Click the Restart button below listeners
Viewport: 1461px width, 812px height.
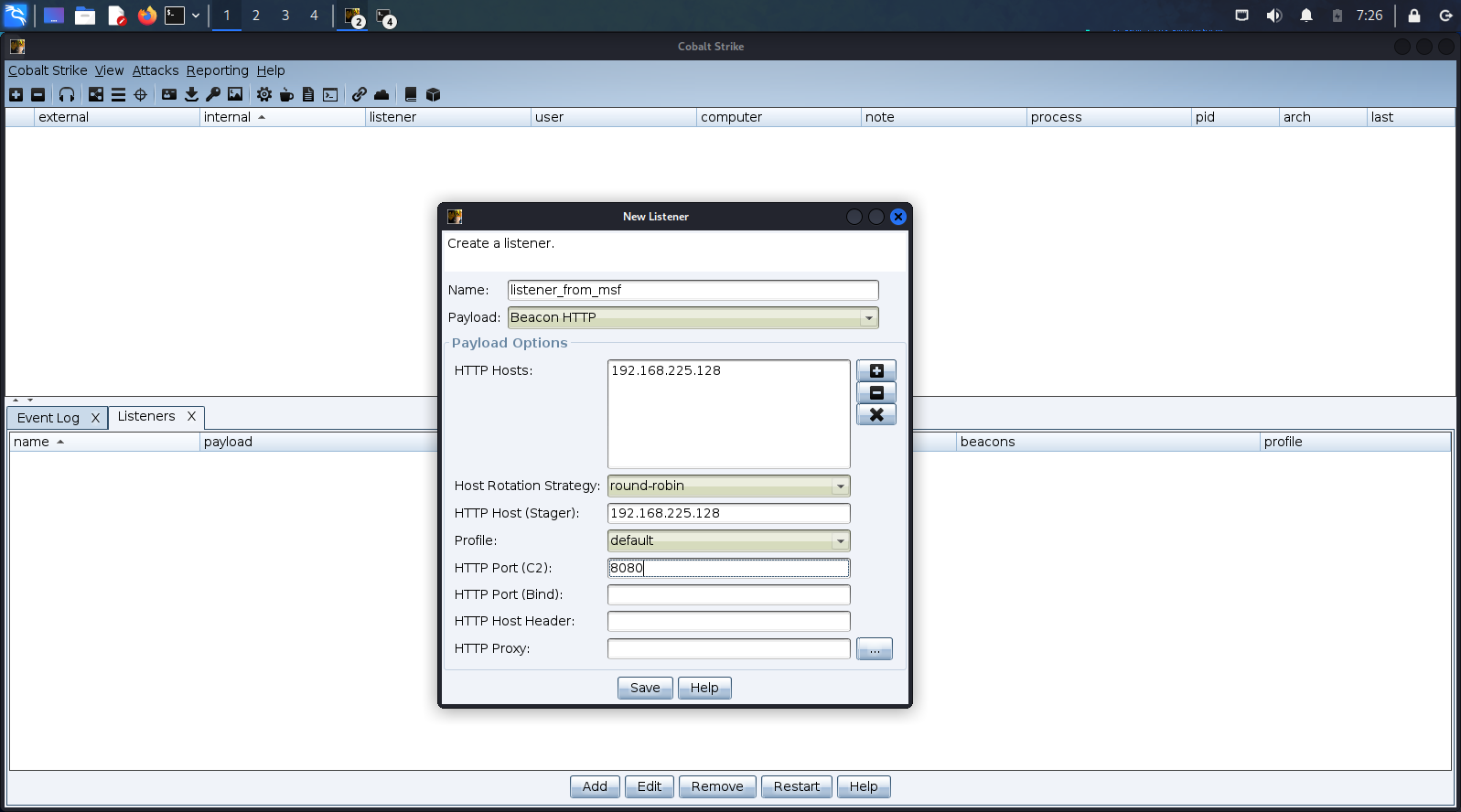[x=796, y=786]
